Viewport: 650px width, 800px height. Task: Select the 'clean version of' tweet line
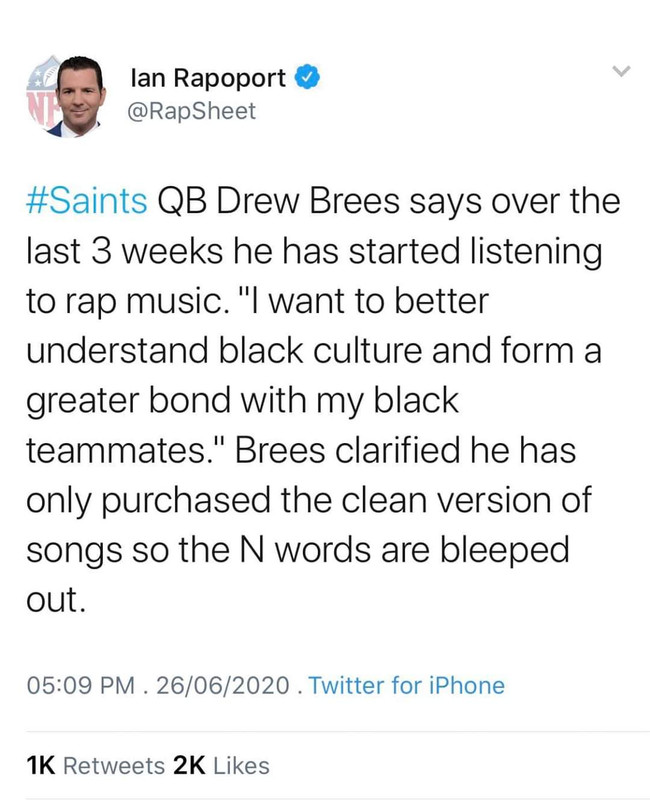click(466, 500)
